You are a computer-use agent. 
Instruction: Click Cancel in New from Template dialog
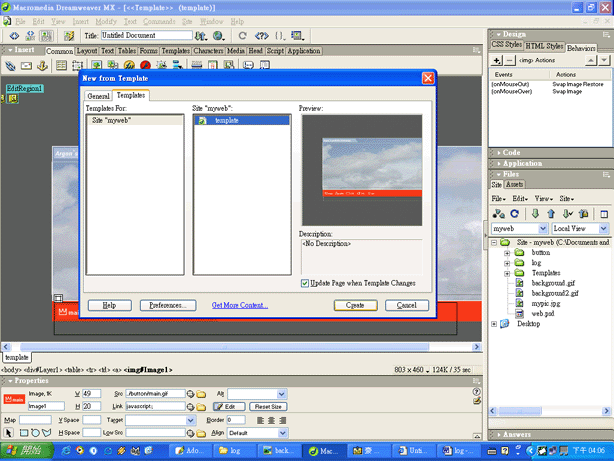[407, 305]
